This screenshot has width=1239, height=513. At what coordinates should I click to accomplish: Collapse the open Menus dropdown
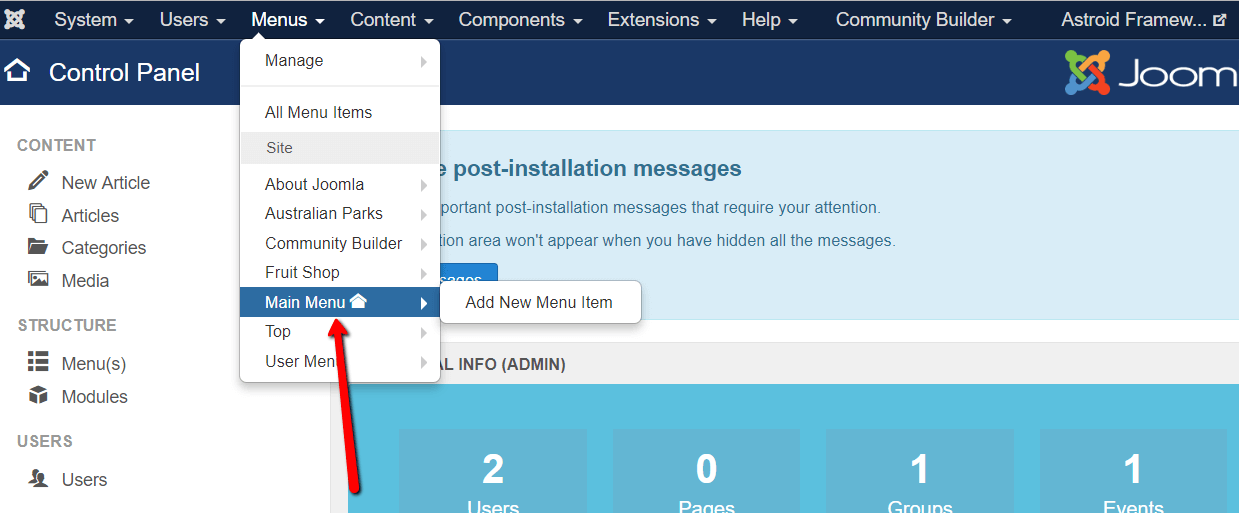click(288, 20)
